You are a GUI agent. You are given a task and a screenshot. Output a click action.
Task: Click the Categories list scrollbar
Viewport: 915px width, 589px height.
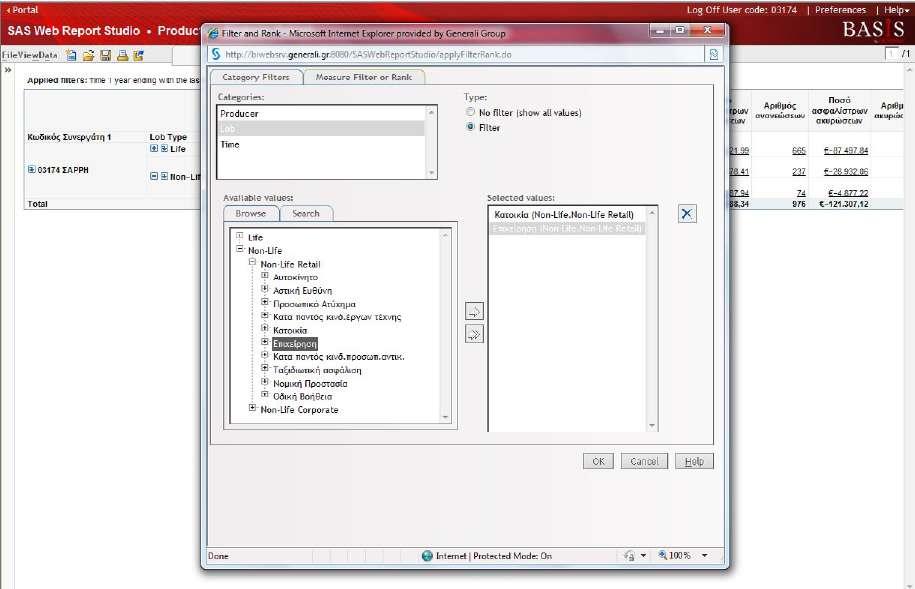click(431, 142)
